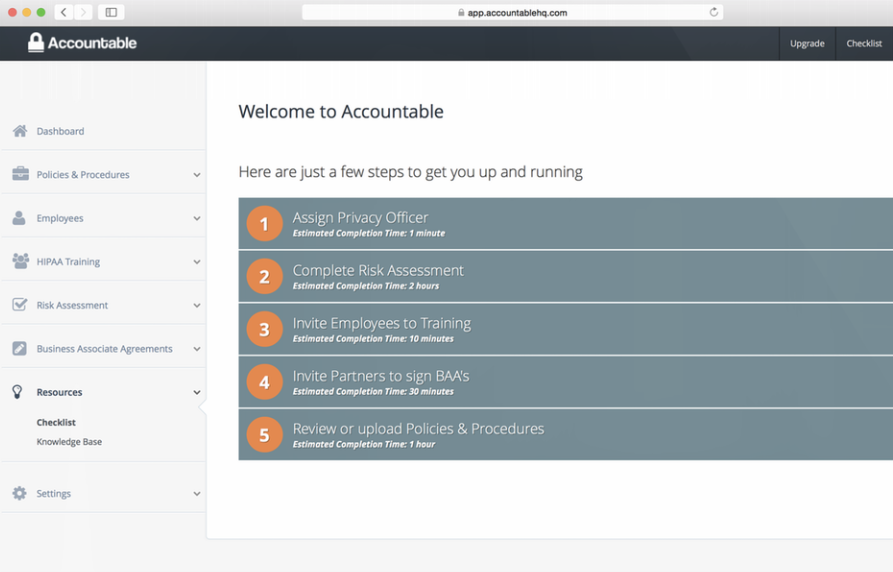Click the Risk Assessment checkmark icon
The width and height of the screenshot is (893, 572).
coord(19,304)
